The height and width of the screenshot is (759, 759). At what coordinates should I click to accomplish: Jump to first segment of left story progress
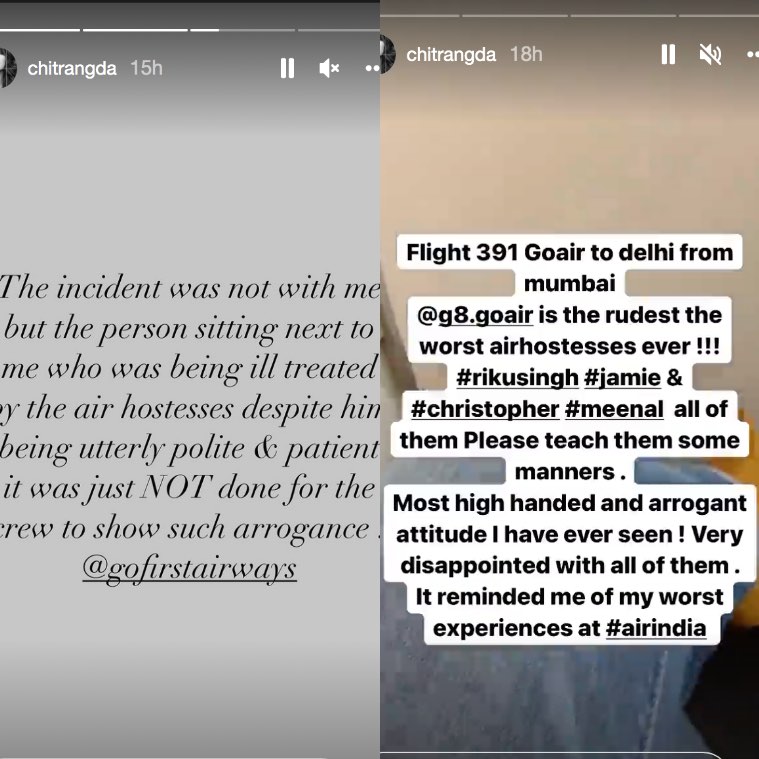[x=40, y=30]
